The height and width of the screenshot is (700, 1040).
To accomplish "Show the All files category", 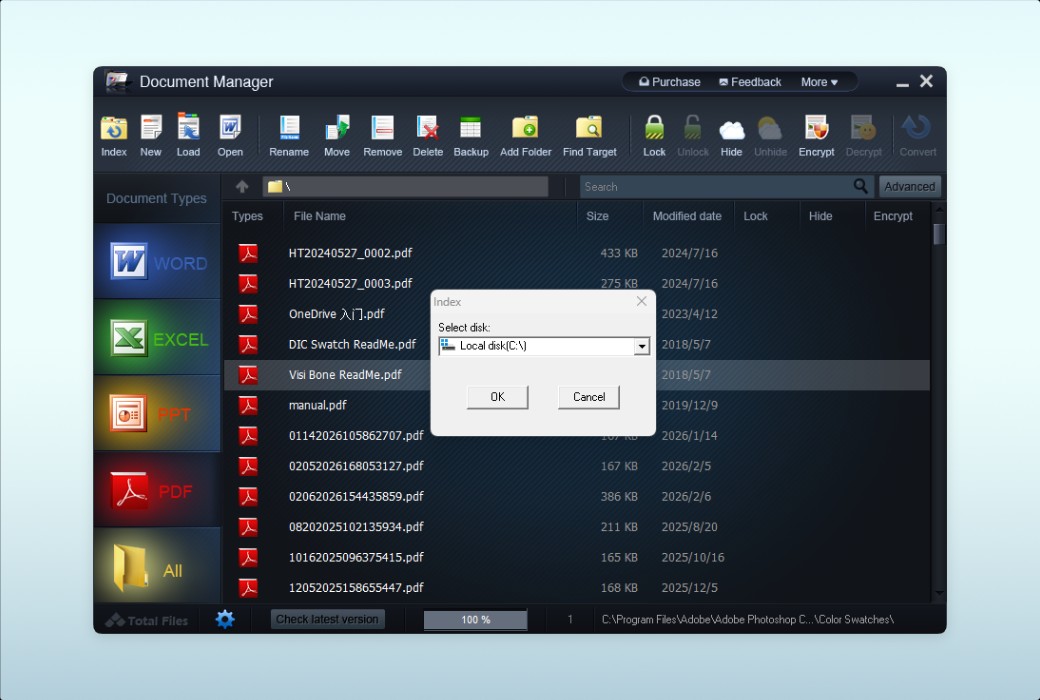I will [157, 568].
